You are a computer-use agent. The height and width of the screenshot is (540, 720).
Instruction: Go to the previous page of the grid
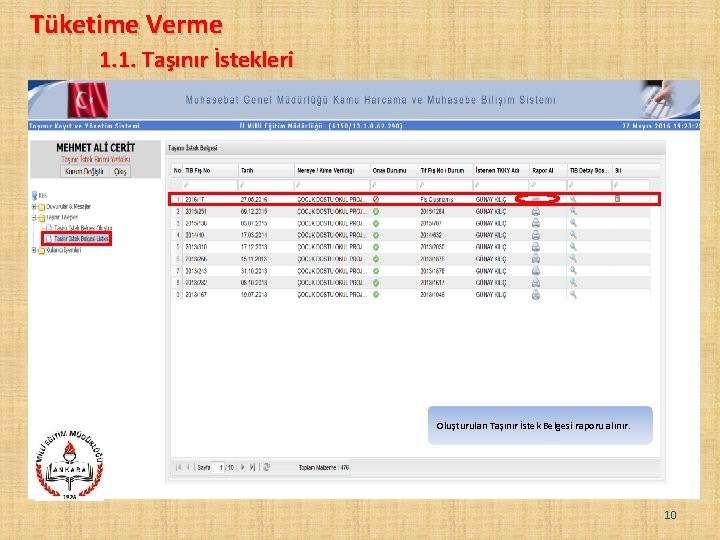[188, 467]
